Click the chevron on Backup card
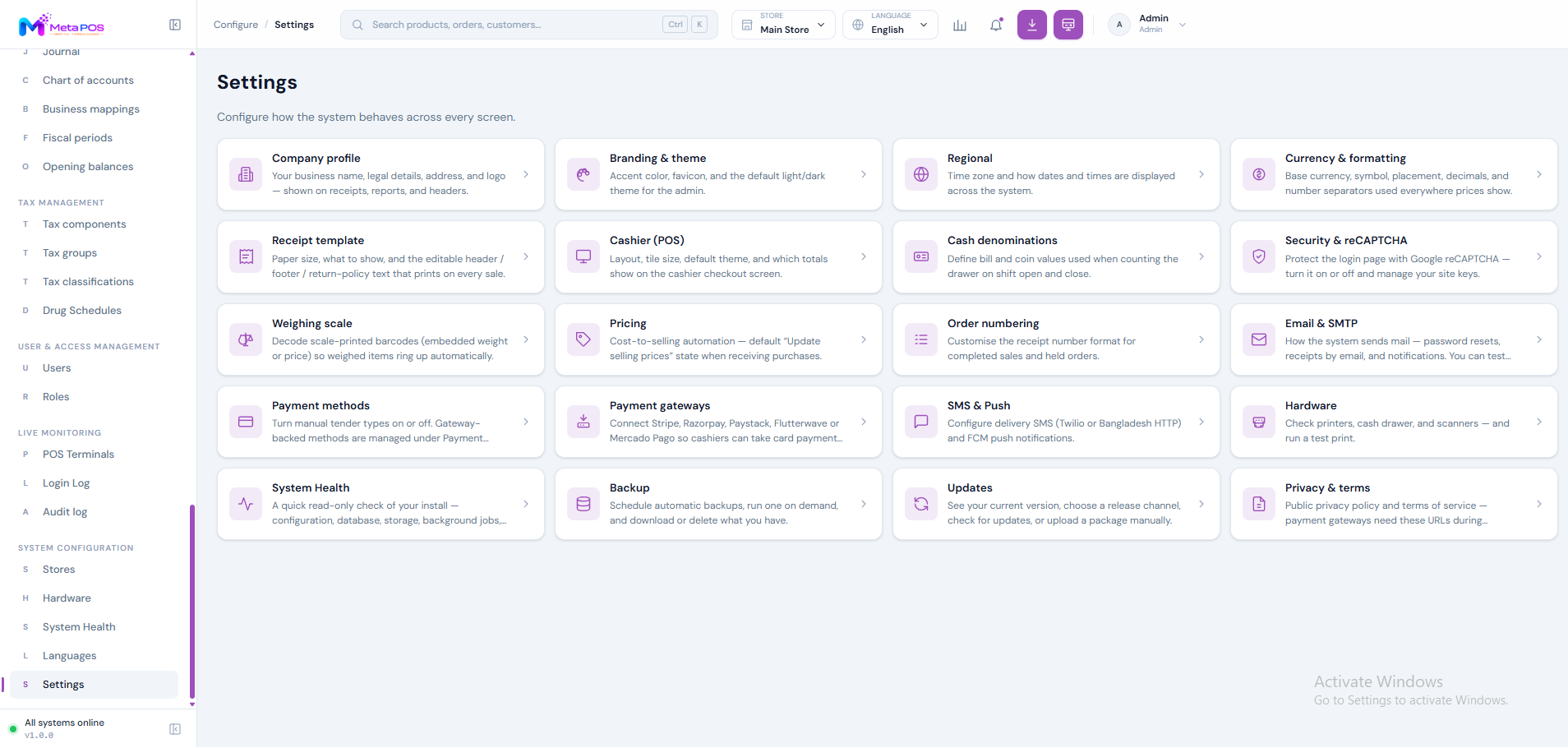1568x748 pixels. click(x=864, y=504)
